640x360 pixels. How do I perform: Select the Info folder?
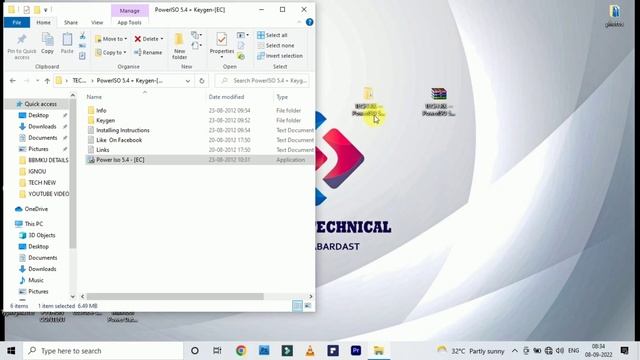pos(101,111)
